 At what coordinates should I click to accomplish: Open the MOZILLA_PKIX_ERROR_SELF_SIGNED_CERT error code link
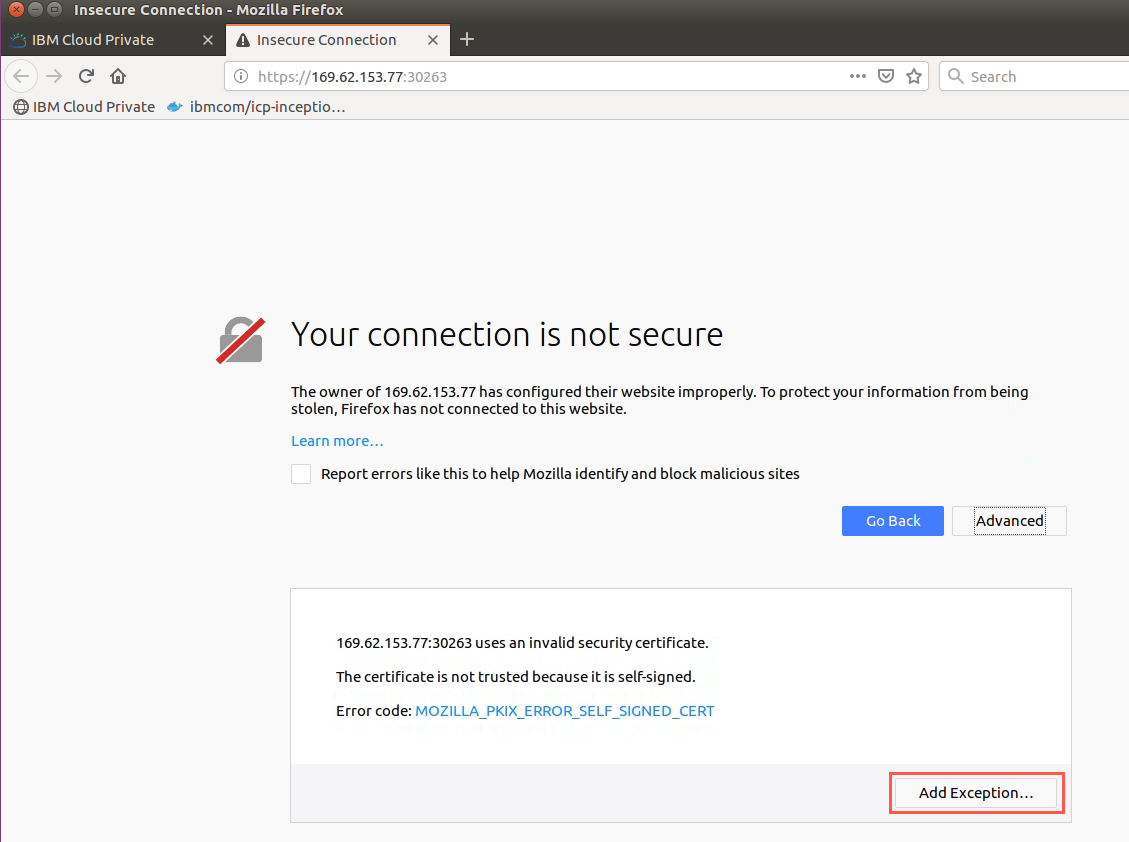pyautogui.click(x=564, y=711)
